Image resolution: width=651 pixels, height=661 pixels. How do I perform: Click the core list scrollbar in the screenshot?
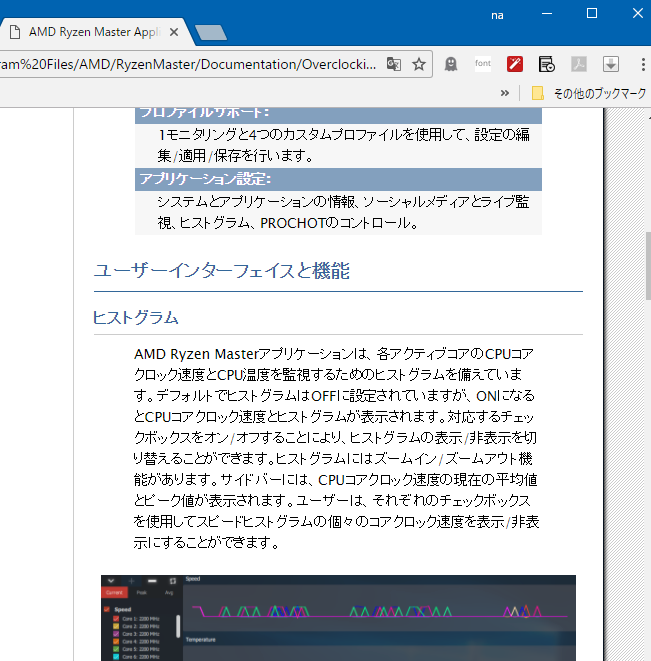pyautogui.click(x=178, y=626)
